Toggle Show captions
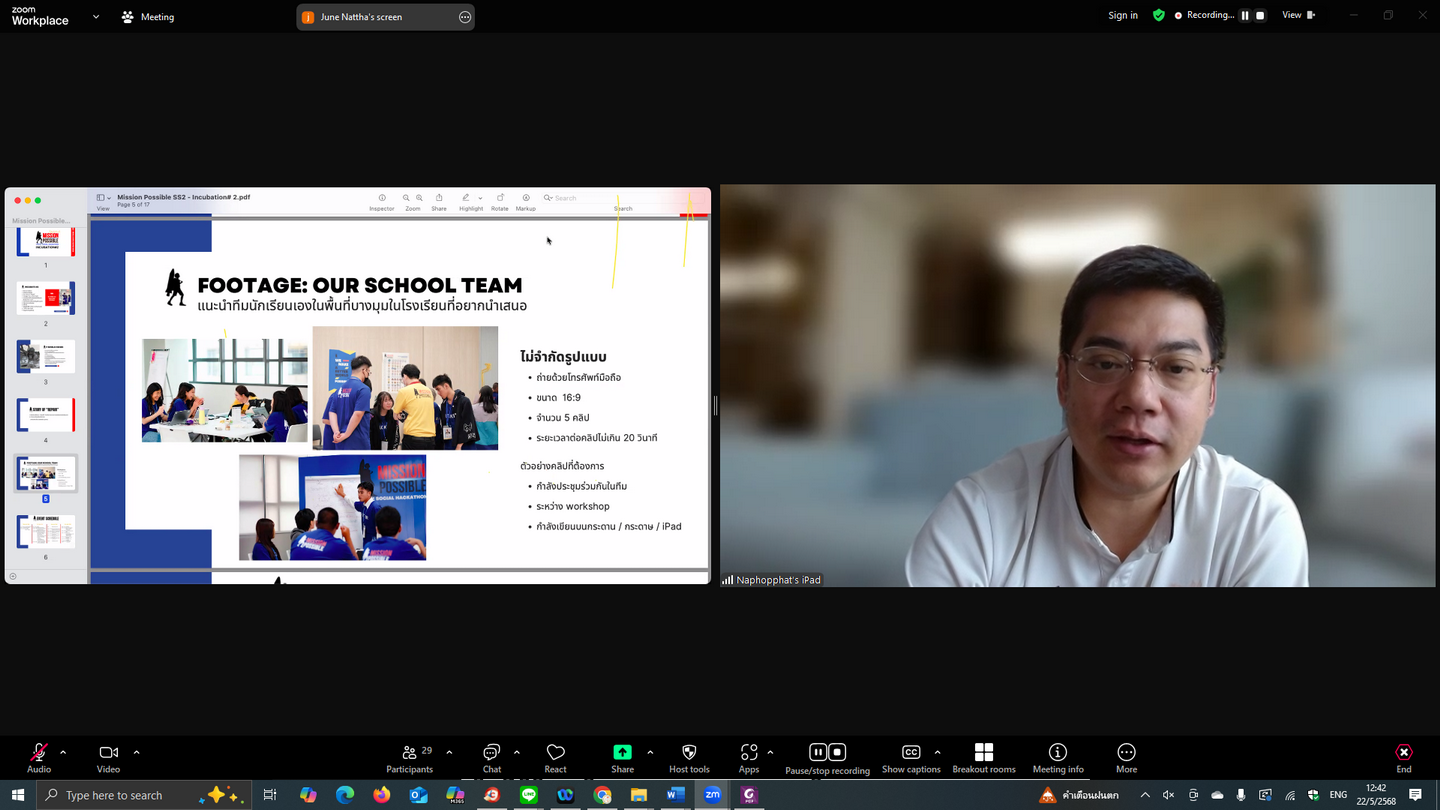The image size is (1440, 810). [910, 757]
